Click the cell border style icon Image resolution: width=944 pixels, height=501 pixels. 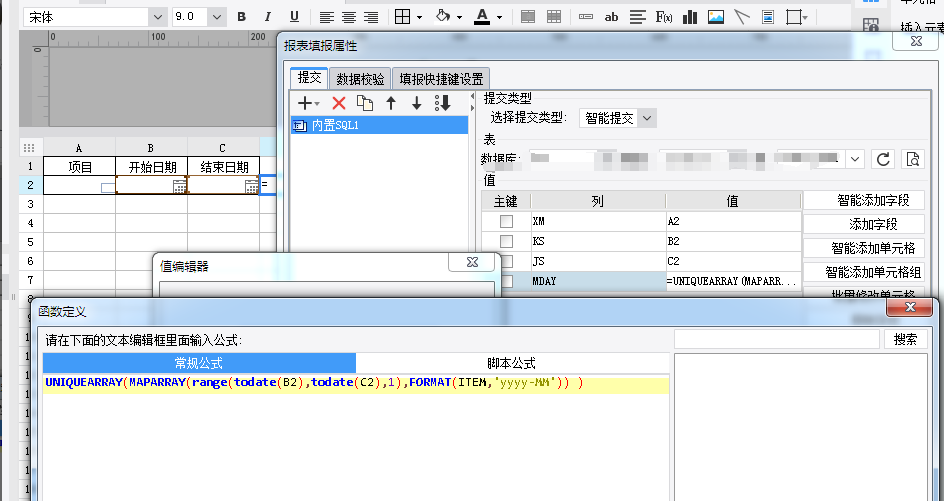(x=402, y=17)
